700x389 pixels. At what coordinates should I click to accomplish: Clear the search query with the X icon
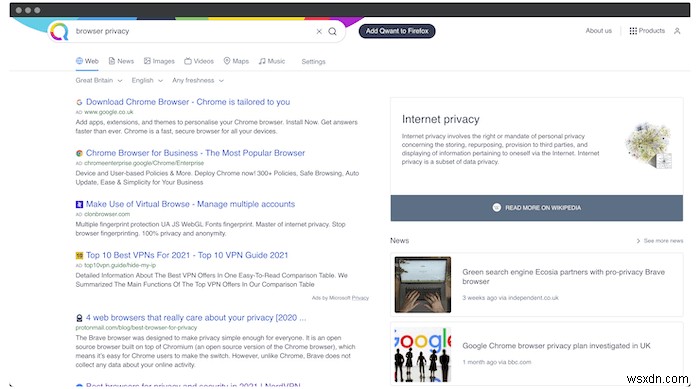click(x=319, y=31)
